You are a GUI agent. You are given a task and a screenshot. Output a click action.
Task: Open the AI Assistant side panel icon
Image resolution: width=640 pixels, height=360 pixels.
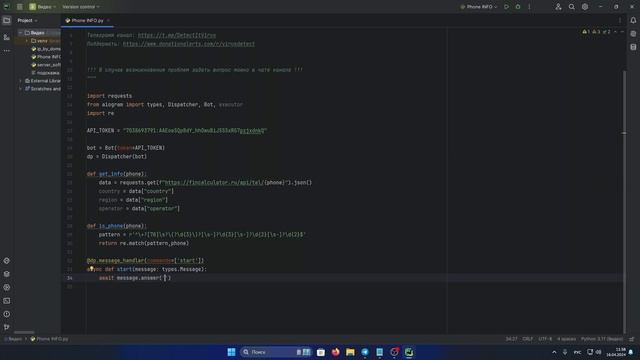(x=633, y=34)
